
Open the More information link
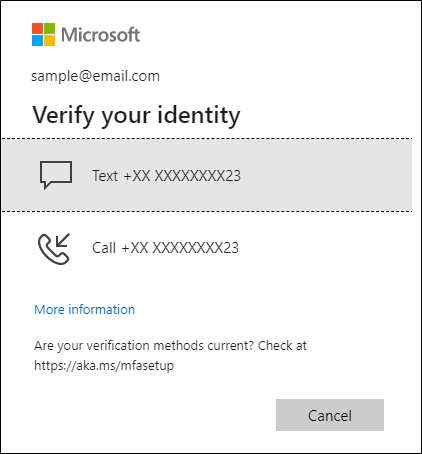[85, 309]
